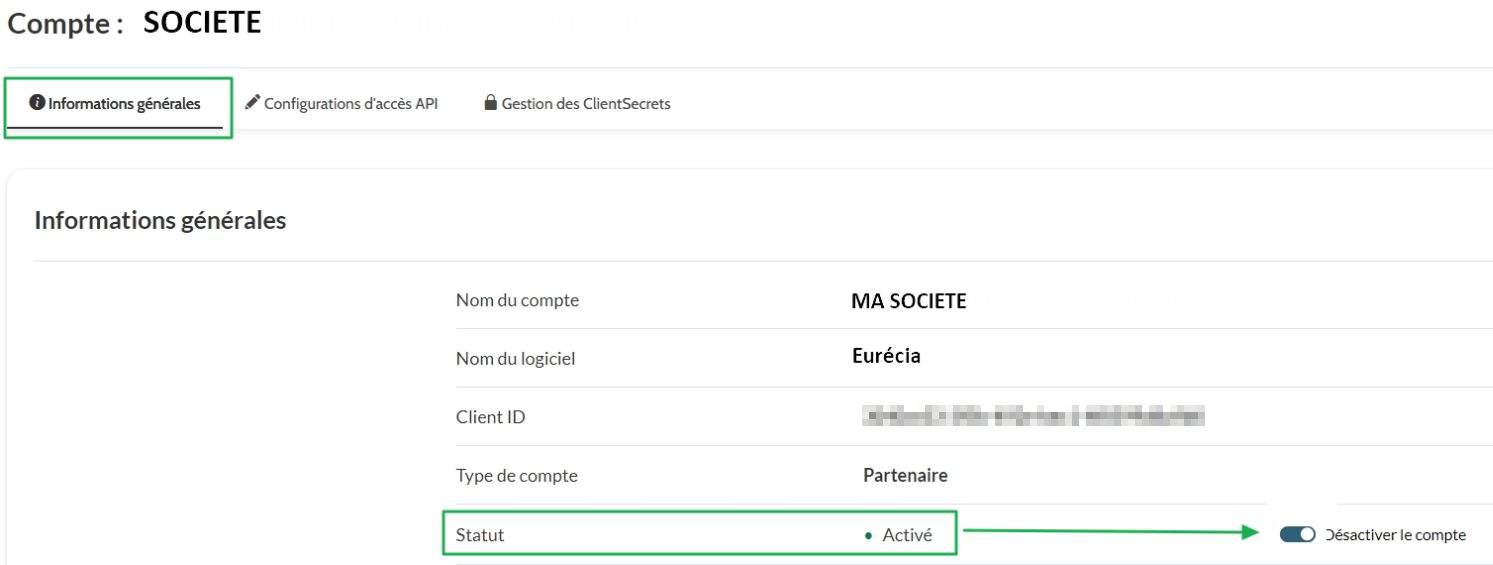This screenshot has height=565, width=1493.
Task: Click the "Client ID" field label
Action: click(490, 417)
